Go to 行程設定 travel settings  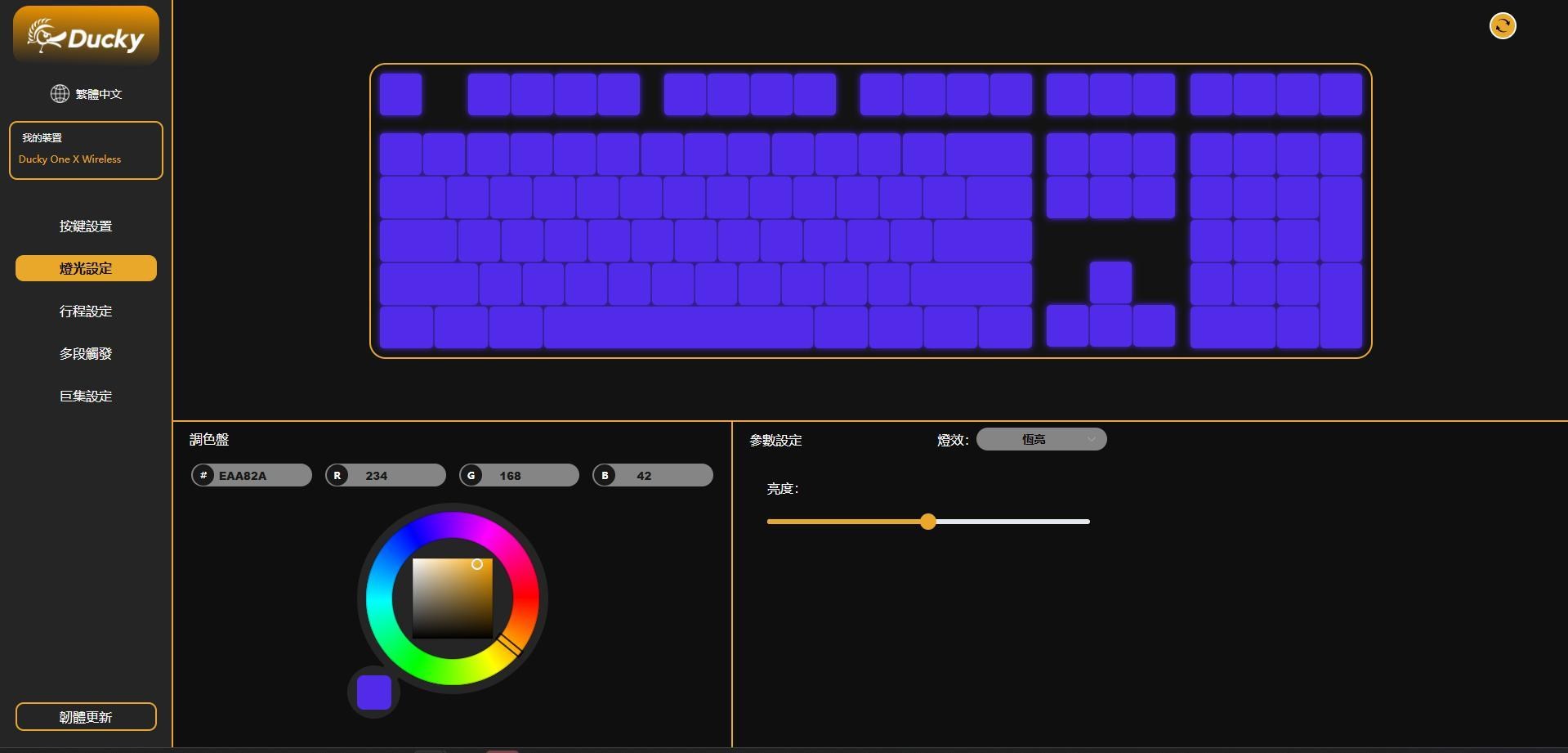click(86, 312)
